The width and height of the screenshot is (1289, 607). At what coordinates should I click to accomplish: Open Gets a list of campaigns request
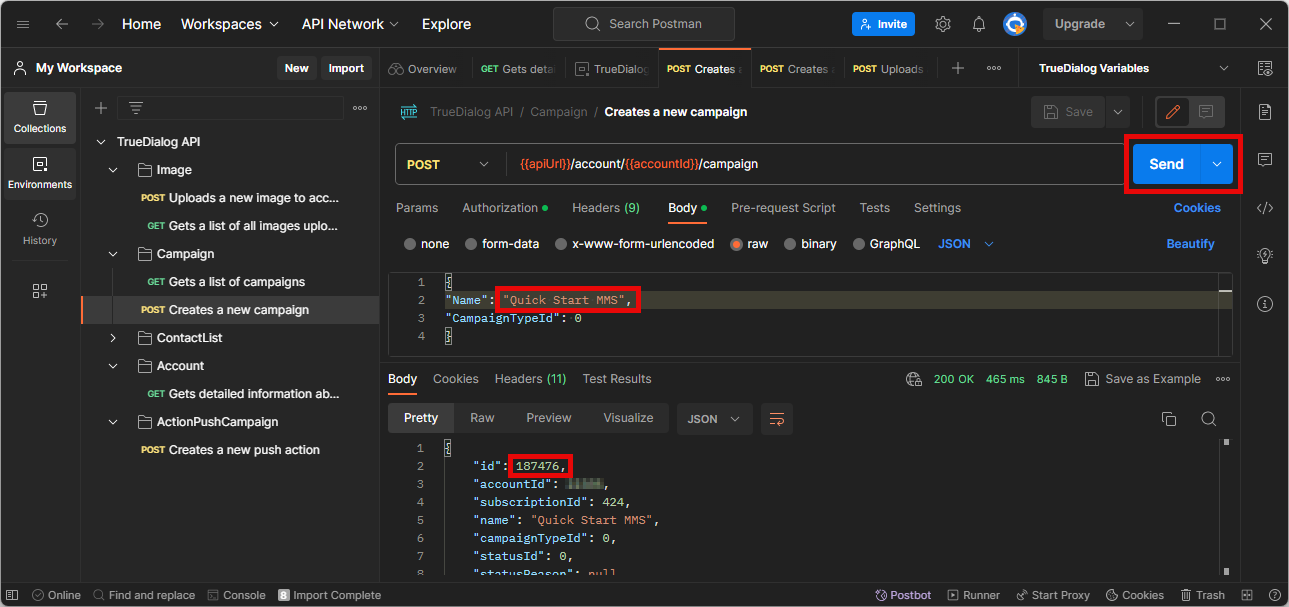coord(237,282)
